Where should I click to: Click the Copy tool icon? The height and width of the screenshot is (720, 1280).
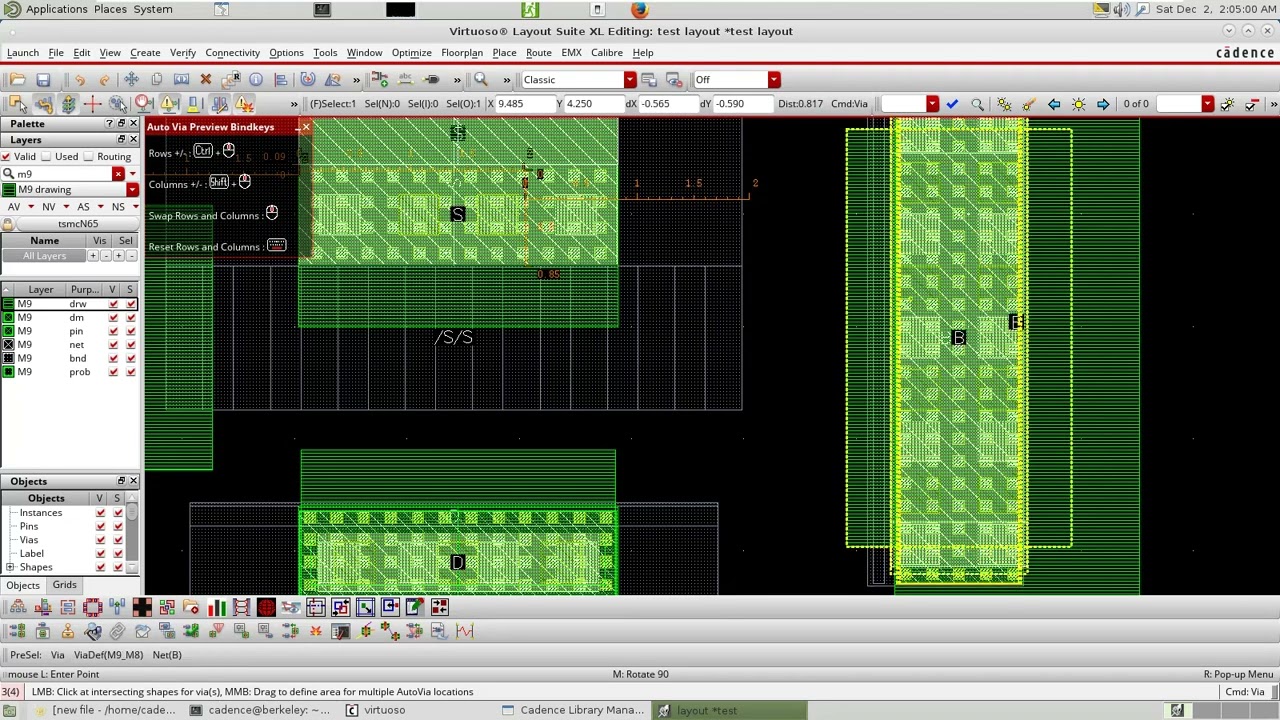(156, 80)
